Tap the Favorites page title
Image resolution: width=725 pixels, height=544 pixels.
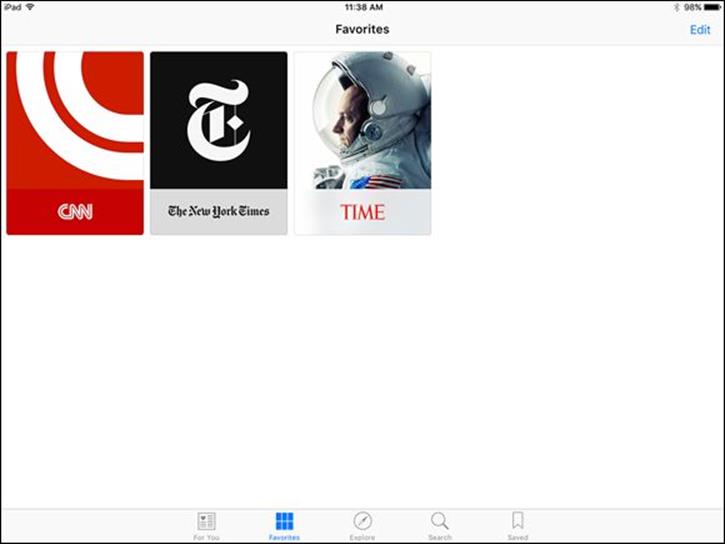click(x=362, y=29)
